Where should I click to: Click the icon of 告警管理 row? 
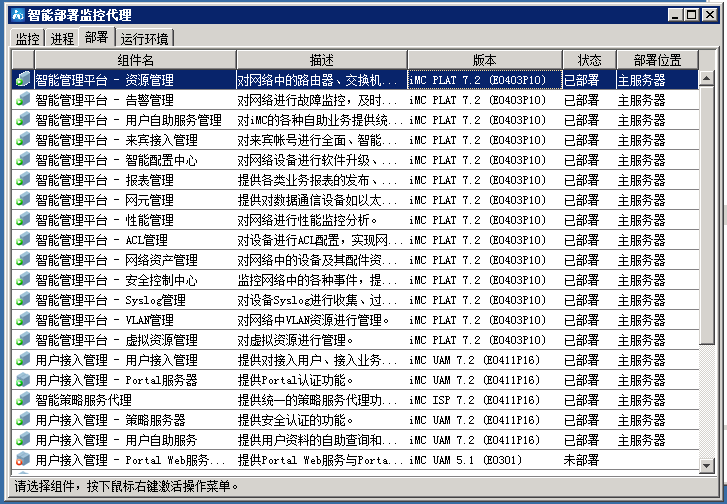click(23, 100)
